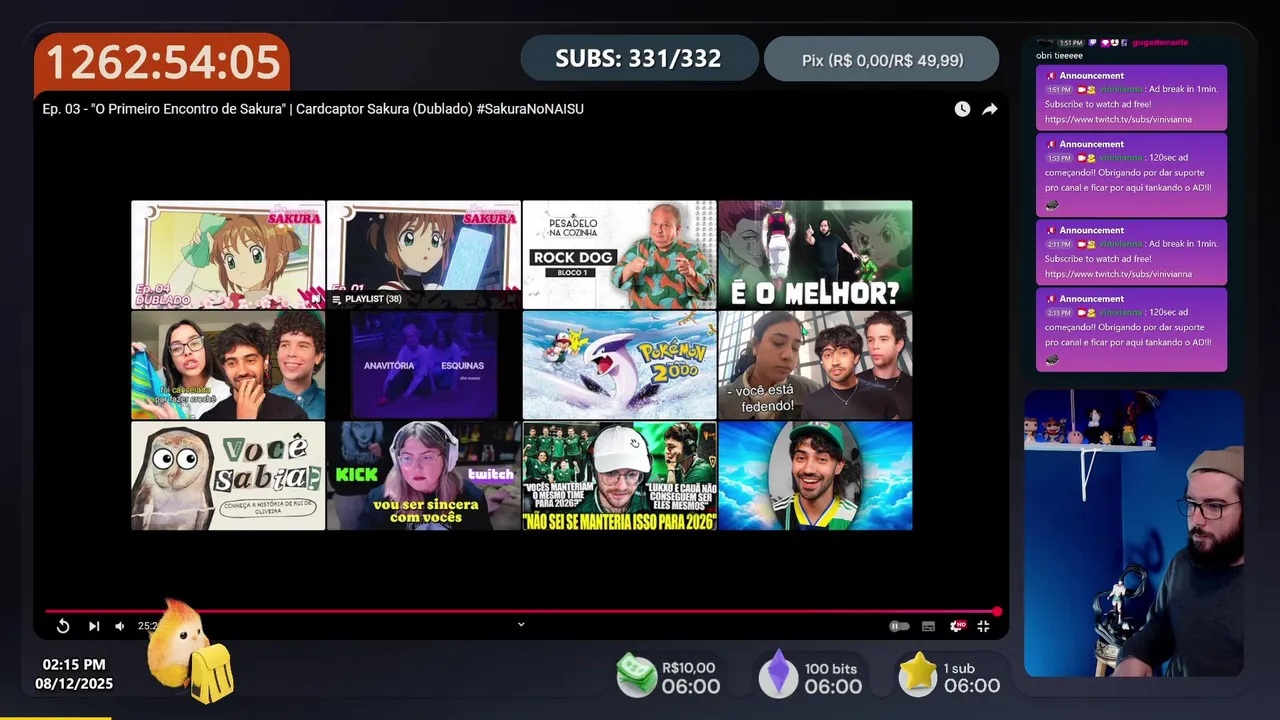Click the streamer webcam feed
The width and height of the screenshot is (1280, 720).
[x=1133, y=533]
